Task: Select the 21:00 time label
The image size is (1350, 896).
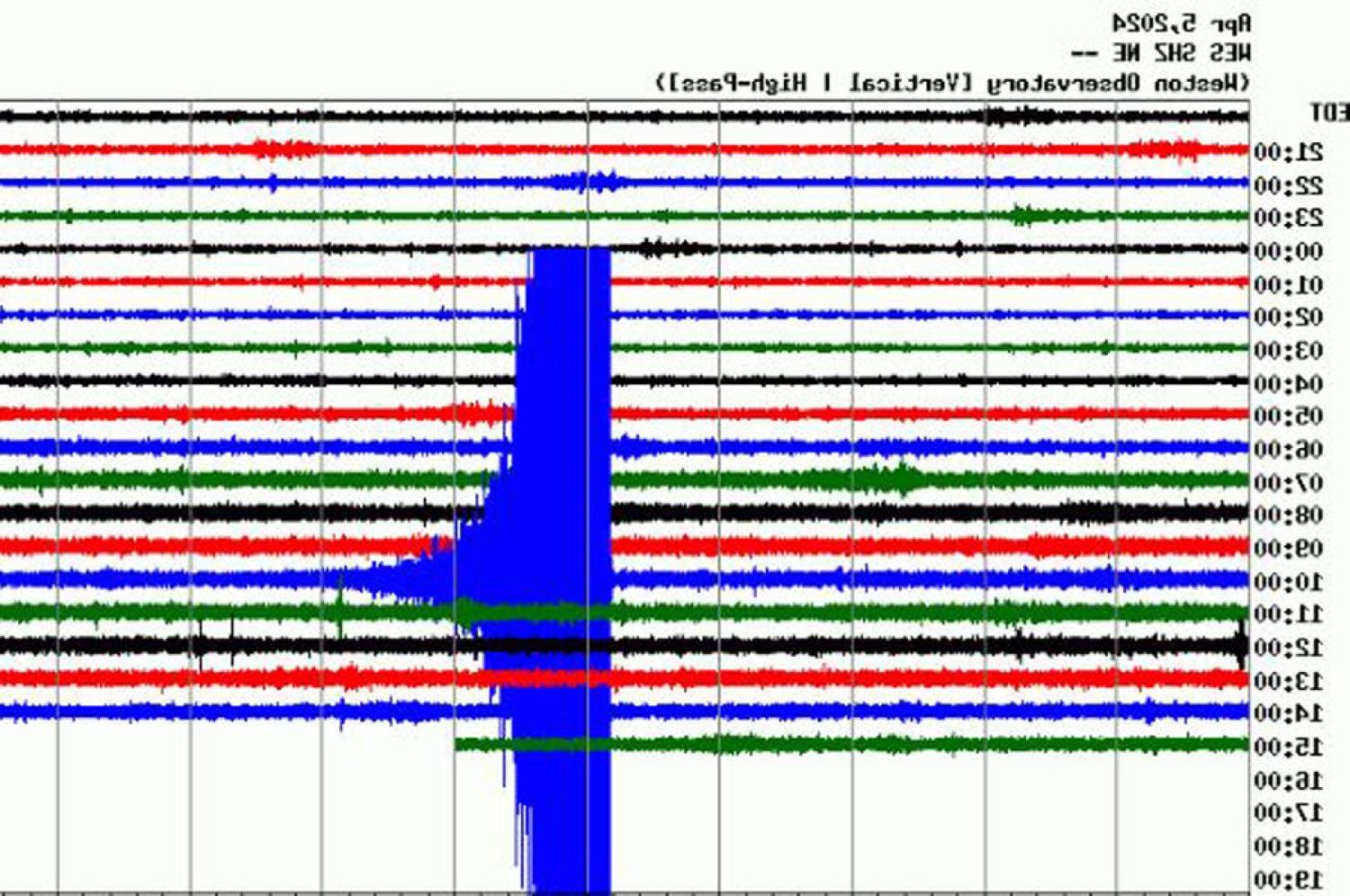Action: coord(1289,151)
